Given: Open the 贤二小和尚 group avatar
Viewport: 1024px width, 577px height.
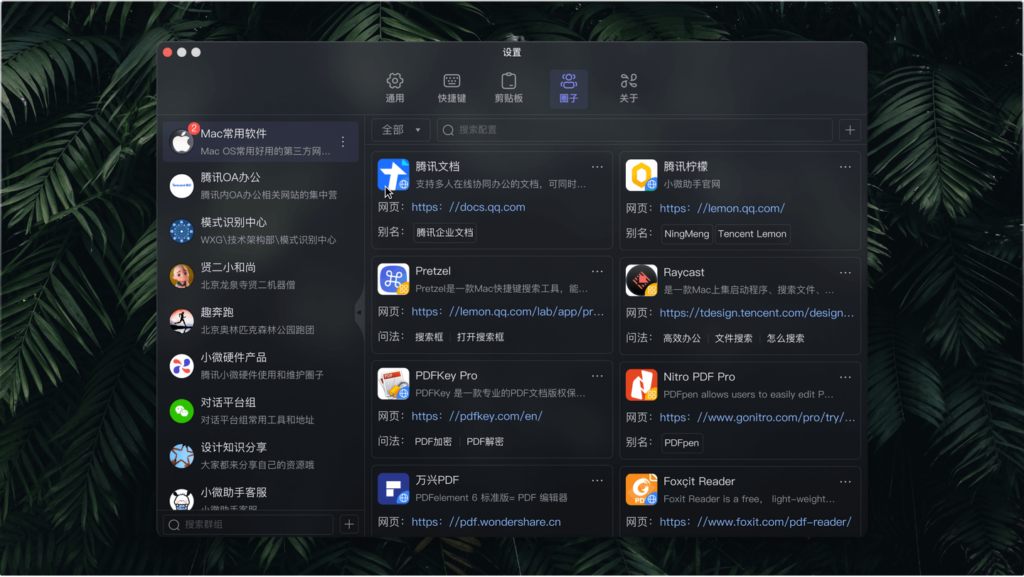Looking at the screenshot, I should [x=182, y=276].
